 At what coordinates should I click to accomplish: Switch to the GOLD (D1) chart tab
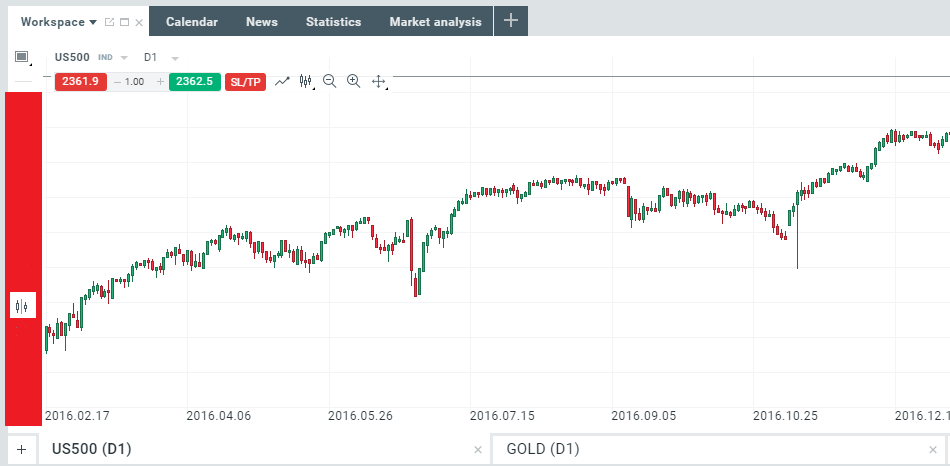coord(543,449)
